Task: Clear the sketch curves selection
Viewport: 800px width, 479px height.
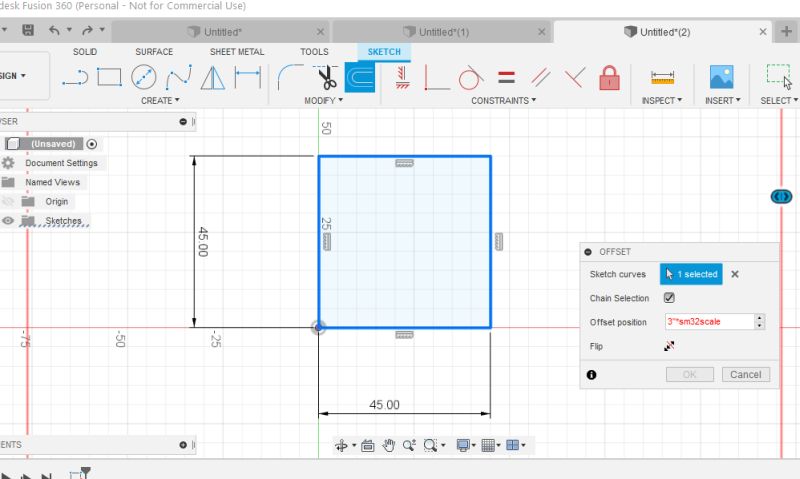Action: pyautogui.click(x=734, y=274)
